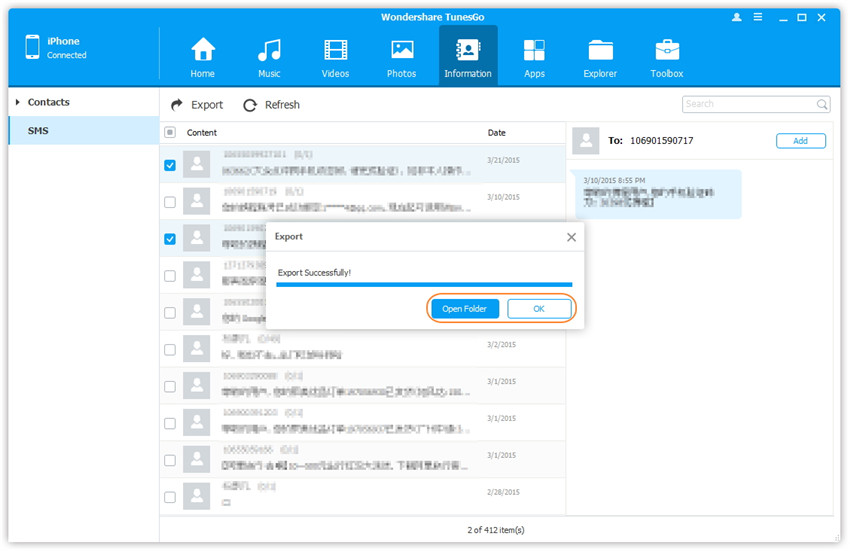Click Refresh in the toolbar

[272, 105]
